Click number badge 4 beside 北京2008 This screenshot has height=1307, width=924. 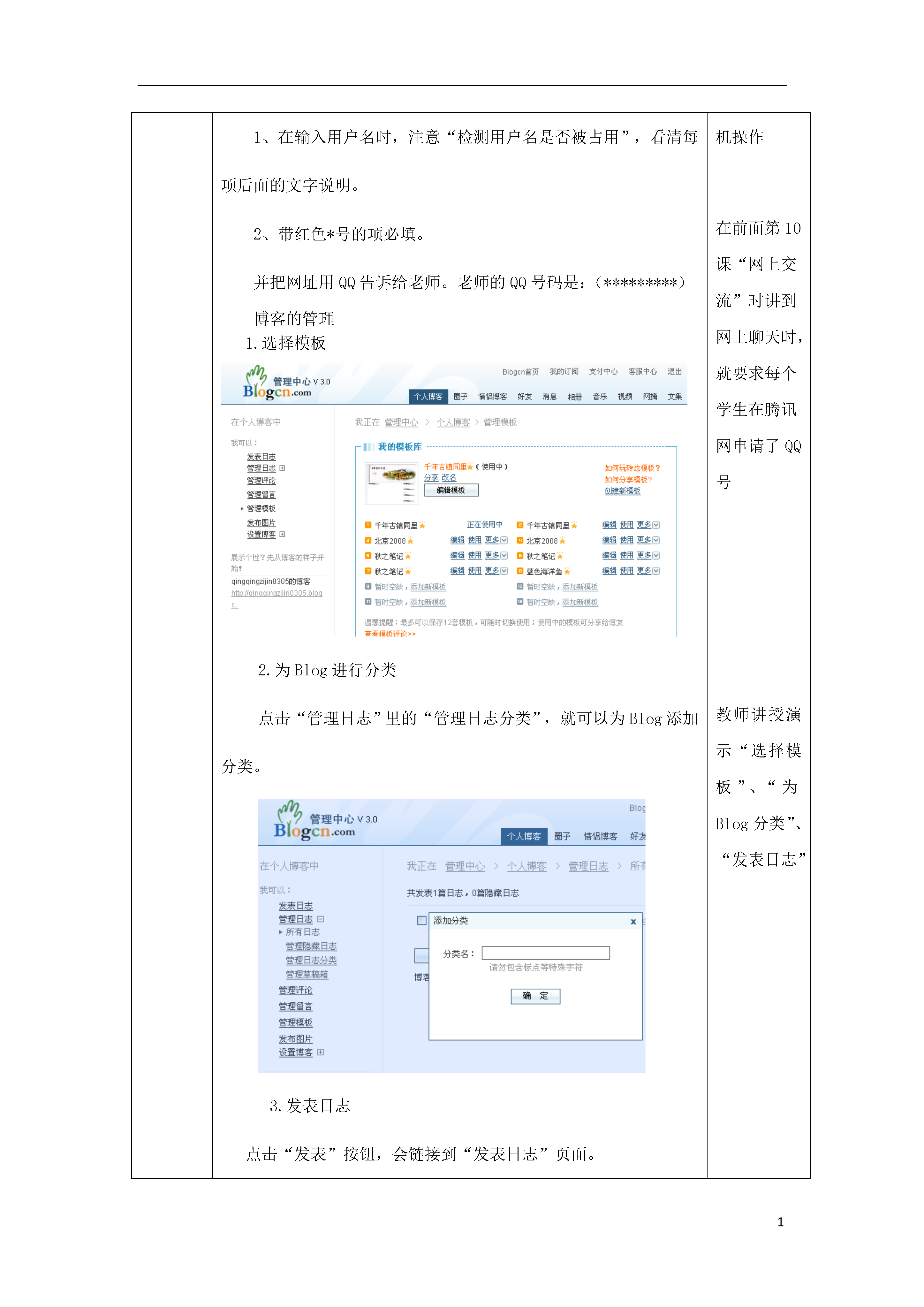(x=520, y=540)
